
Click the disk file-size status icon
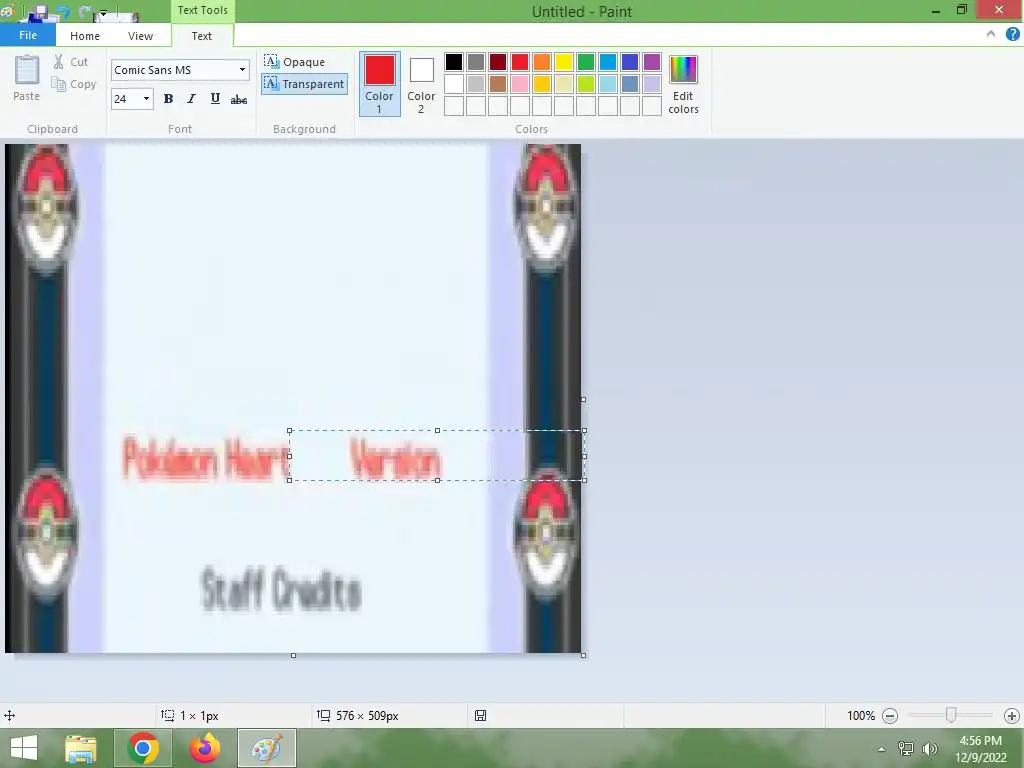tap(480, 716)
